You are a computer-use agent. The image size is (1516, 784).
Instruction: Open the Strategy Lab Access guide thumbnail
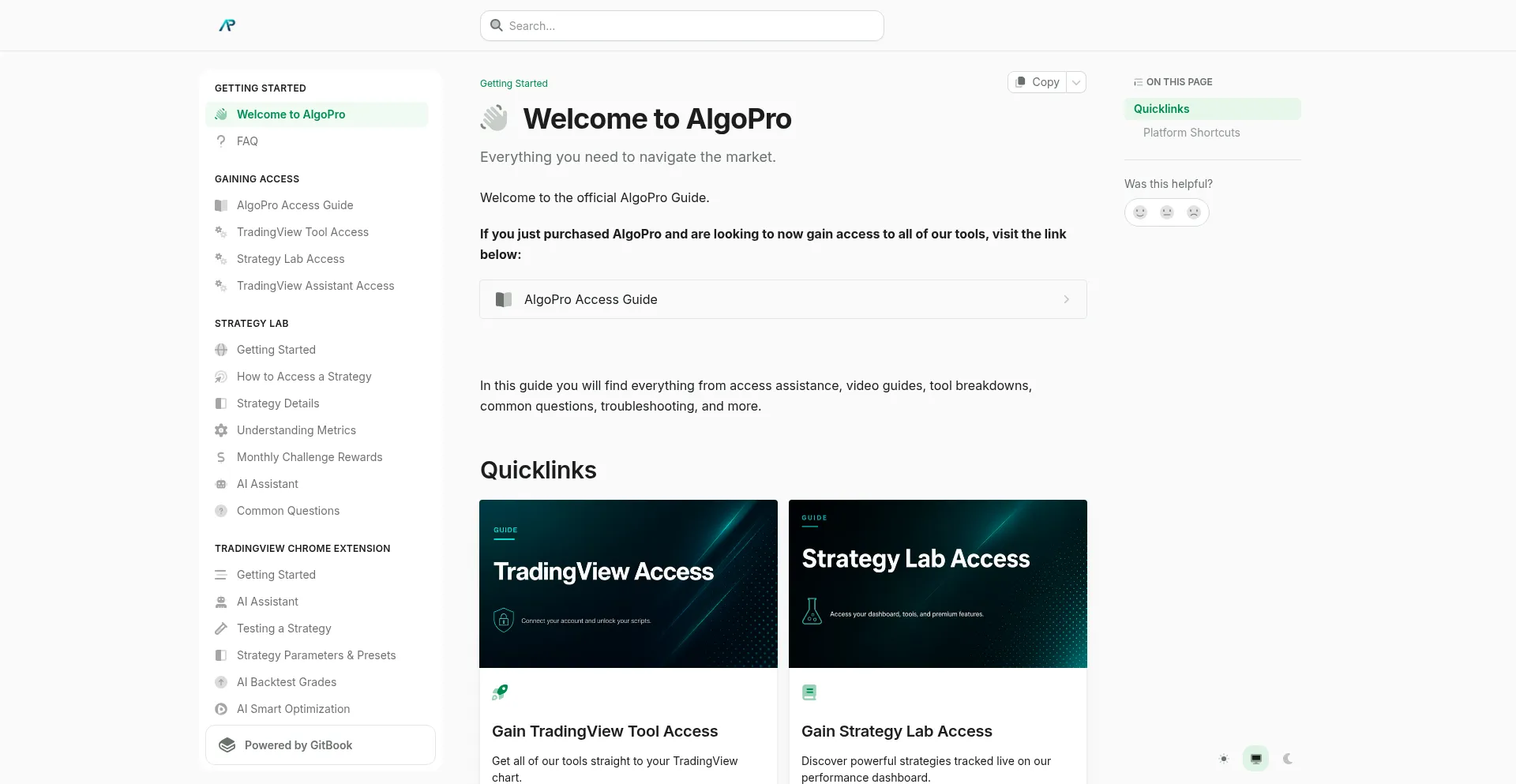coord(938,583)
